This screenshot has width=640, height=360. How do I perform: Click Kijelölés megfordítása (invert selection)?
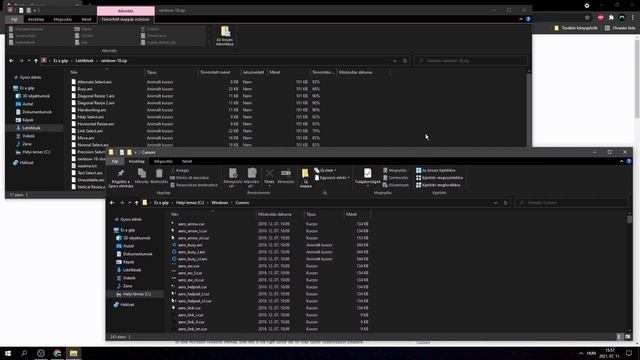[x=438, y=185]
